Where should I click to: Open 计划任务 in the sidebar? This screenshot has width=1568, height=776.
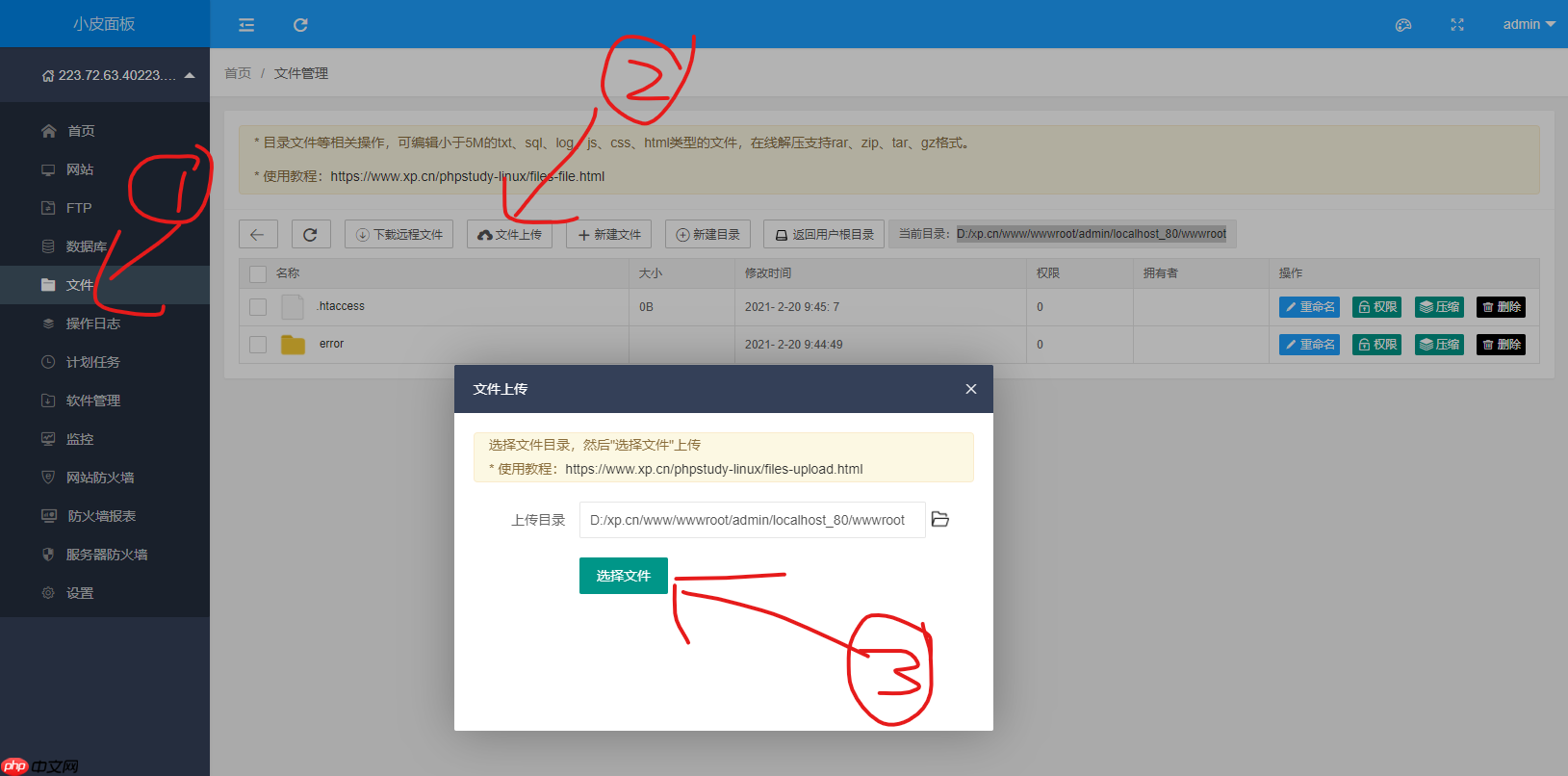tap(105, 362)
